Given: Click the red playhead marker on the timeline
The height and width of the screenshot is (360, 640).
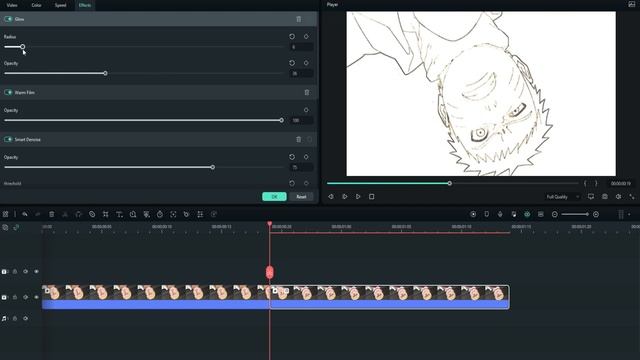Looking at the screenshot, I should pyautogui.click(x=269, y=272).
